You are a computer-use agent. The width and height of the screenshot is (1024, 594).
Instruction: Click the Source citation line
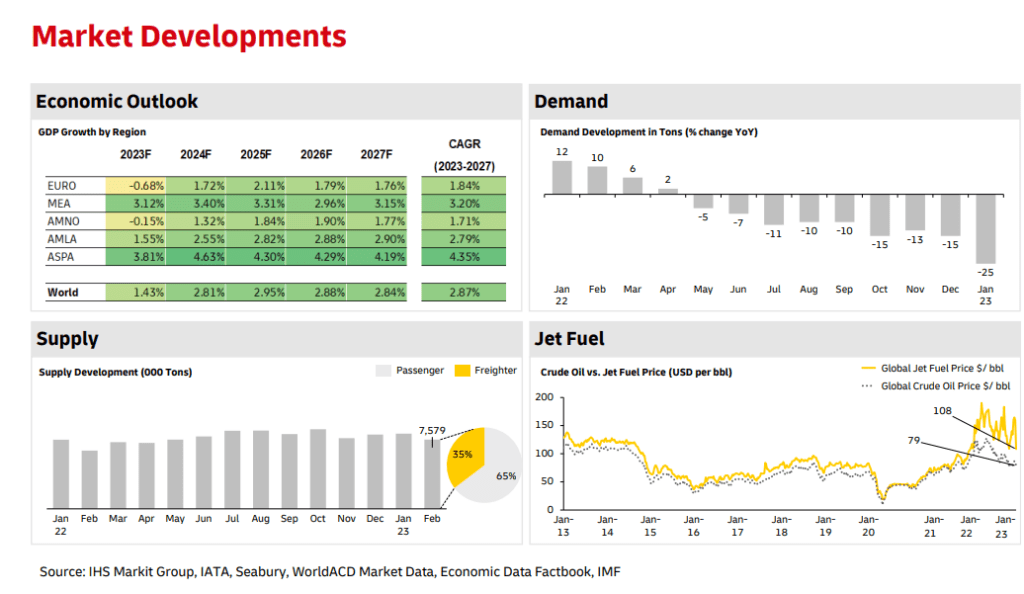(x=330, y=572)
